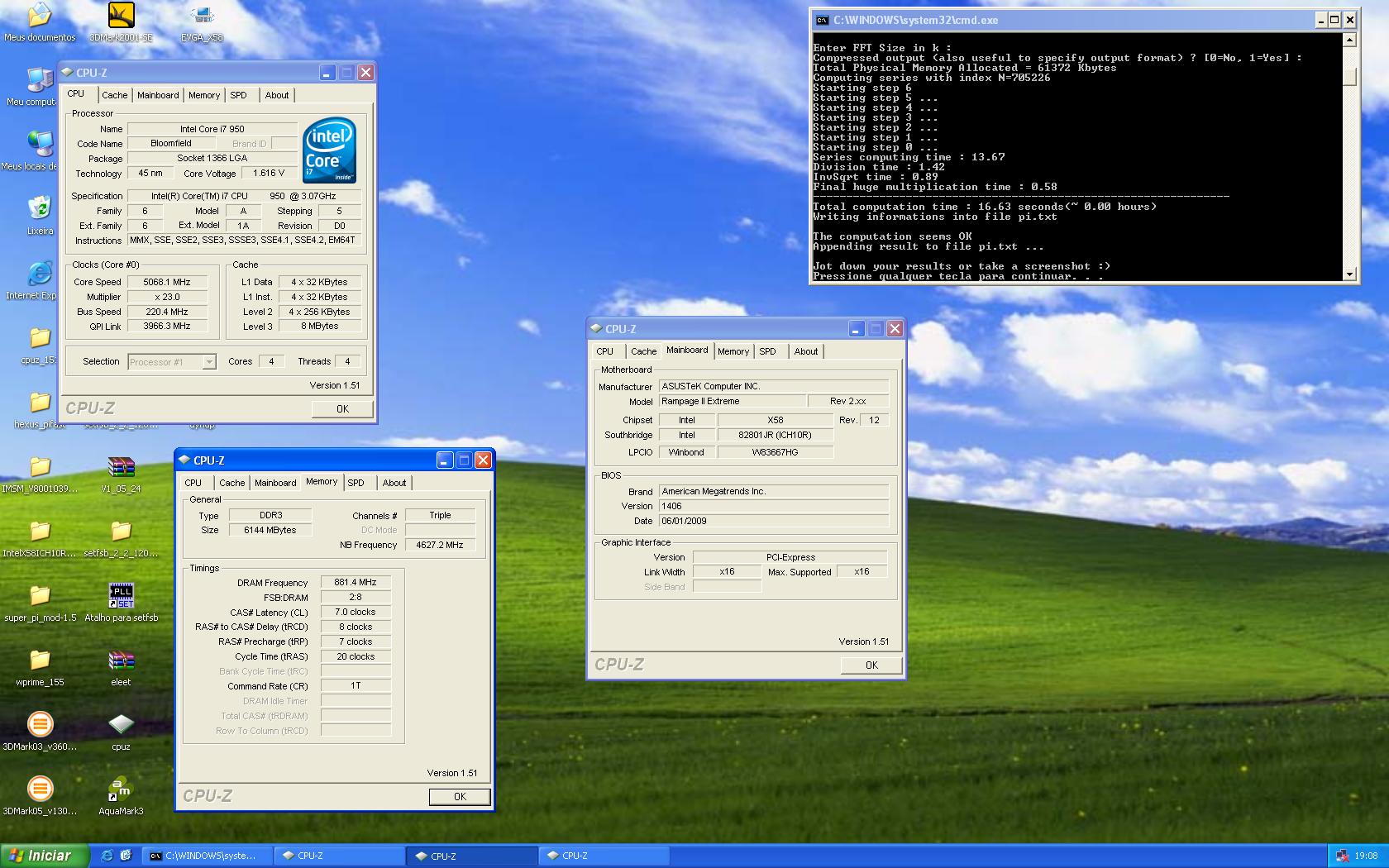
Task: Click the Core Voltage 1.616 V value
Action: pos(269,174)
